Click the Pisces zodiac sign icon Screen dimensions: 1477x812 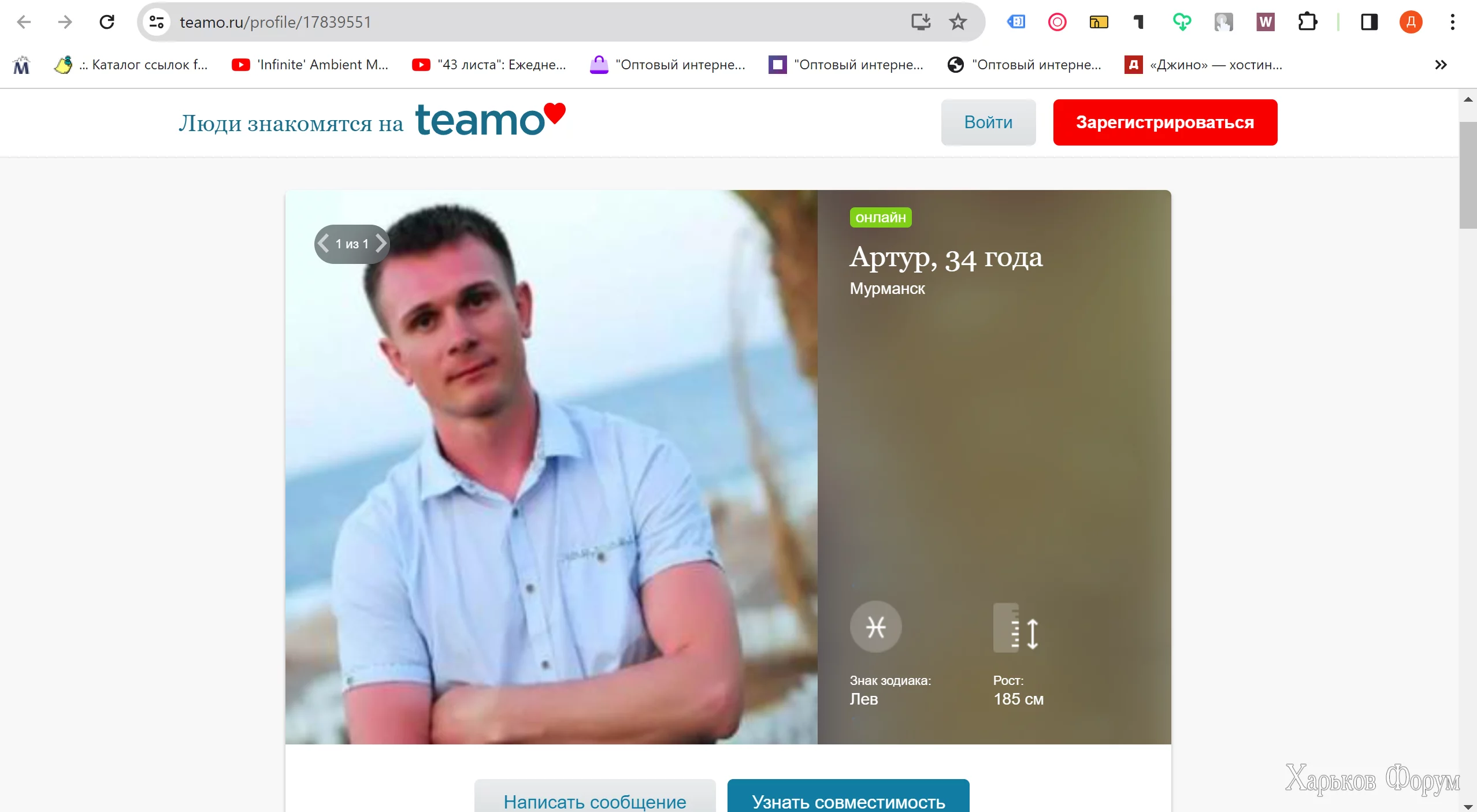click(x=875, y=627)
